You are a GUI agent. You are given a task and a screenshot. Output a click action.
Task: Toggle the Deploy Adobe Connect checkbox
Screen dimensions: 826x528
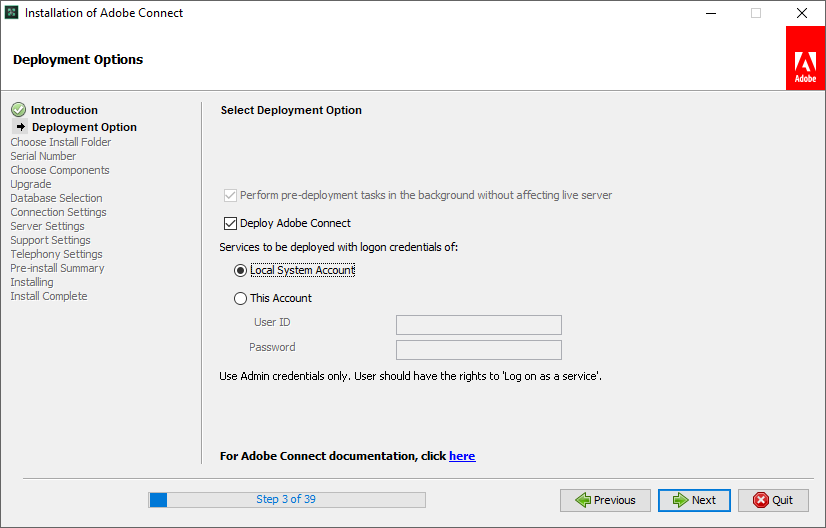tap(230, 223)
